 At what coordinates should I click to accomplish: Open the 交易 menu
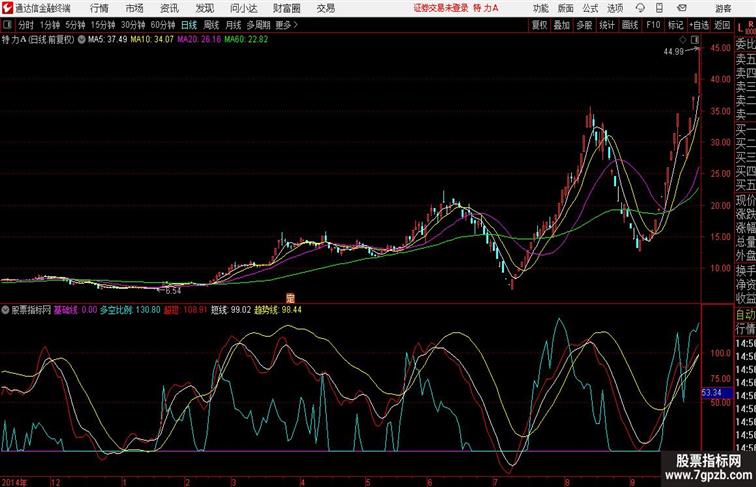coord(325,8)
